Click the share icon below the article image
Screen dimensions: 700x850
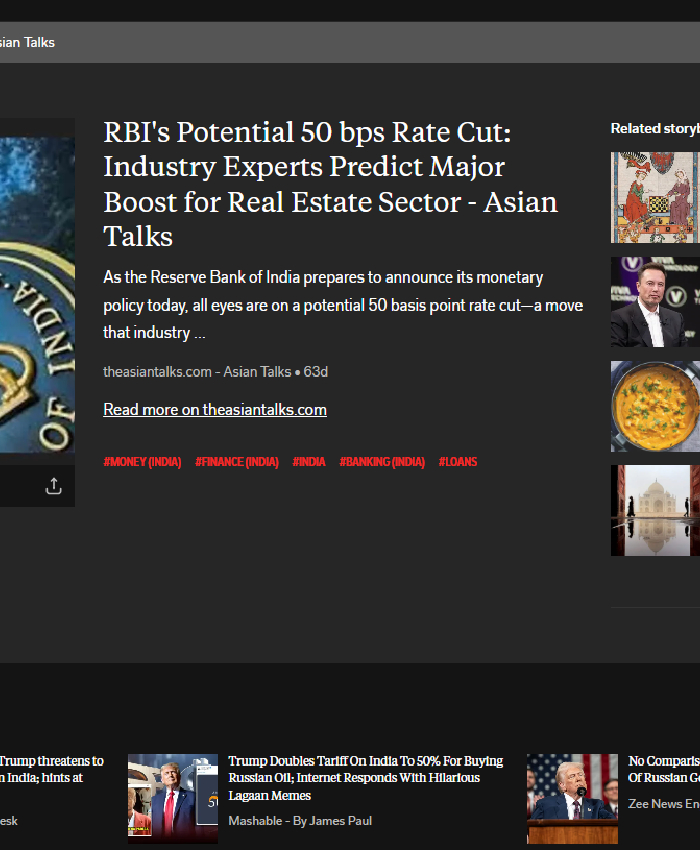53,486
